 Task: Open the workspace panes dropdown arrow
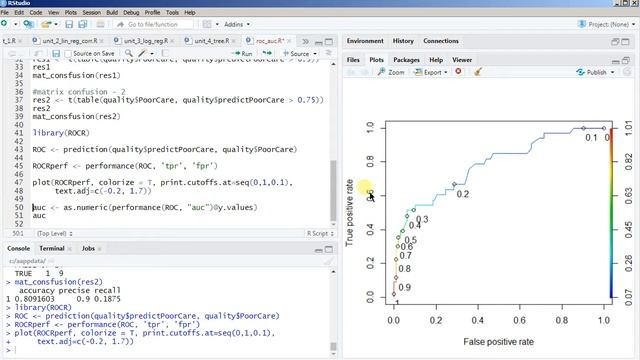click(217, 24)
